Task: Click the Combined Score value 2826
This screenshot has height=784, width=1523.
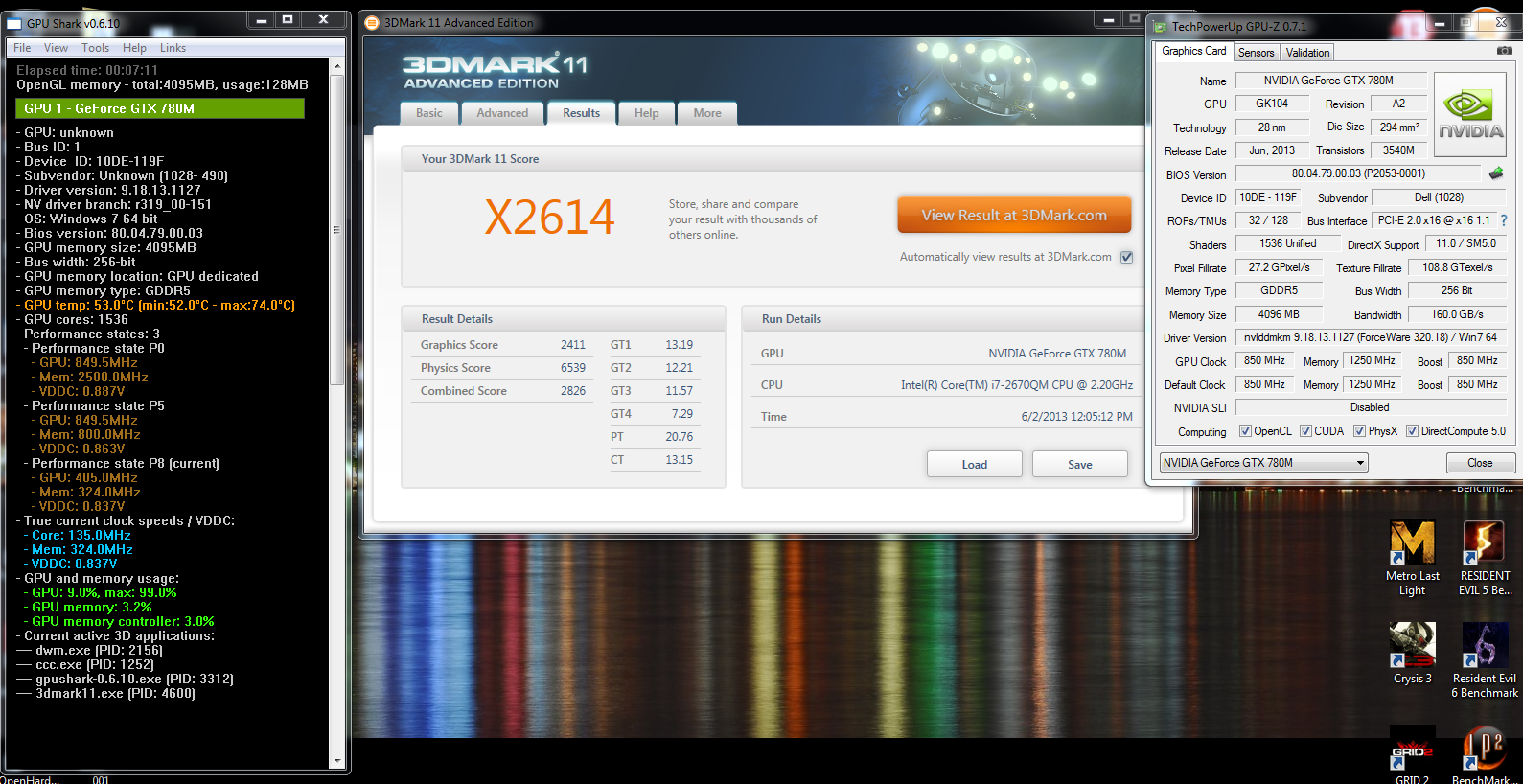Action: click(573, 391)
